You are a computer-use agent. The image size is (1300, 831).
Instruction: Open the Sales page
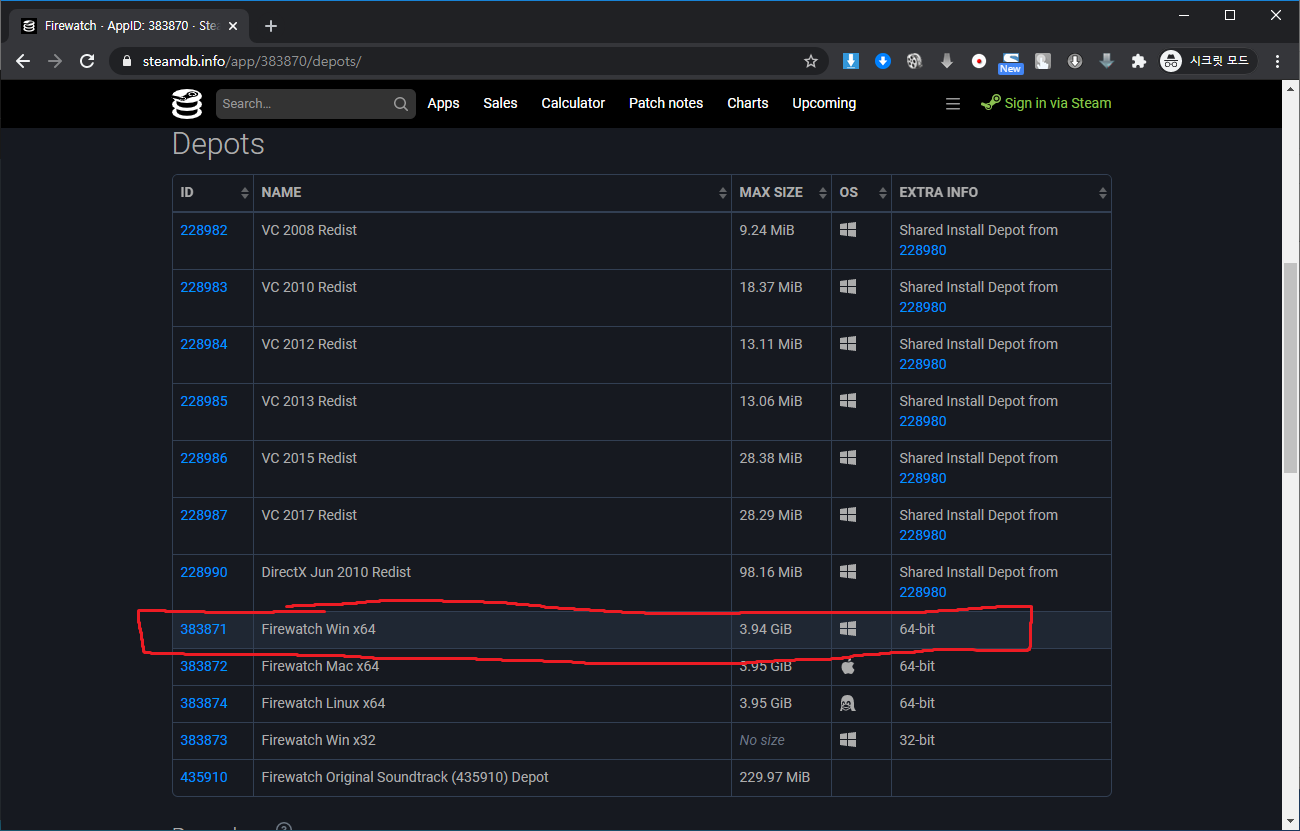500,104
